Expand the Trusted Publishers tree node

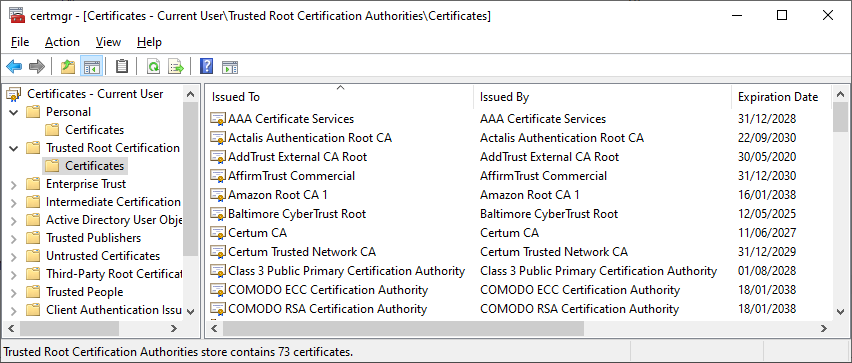point(14,239)
